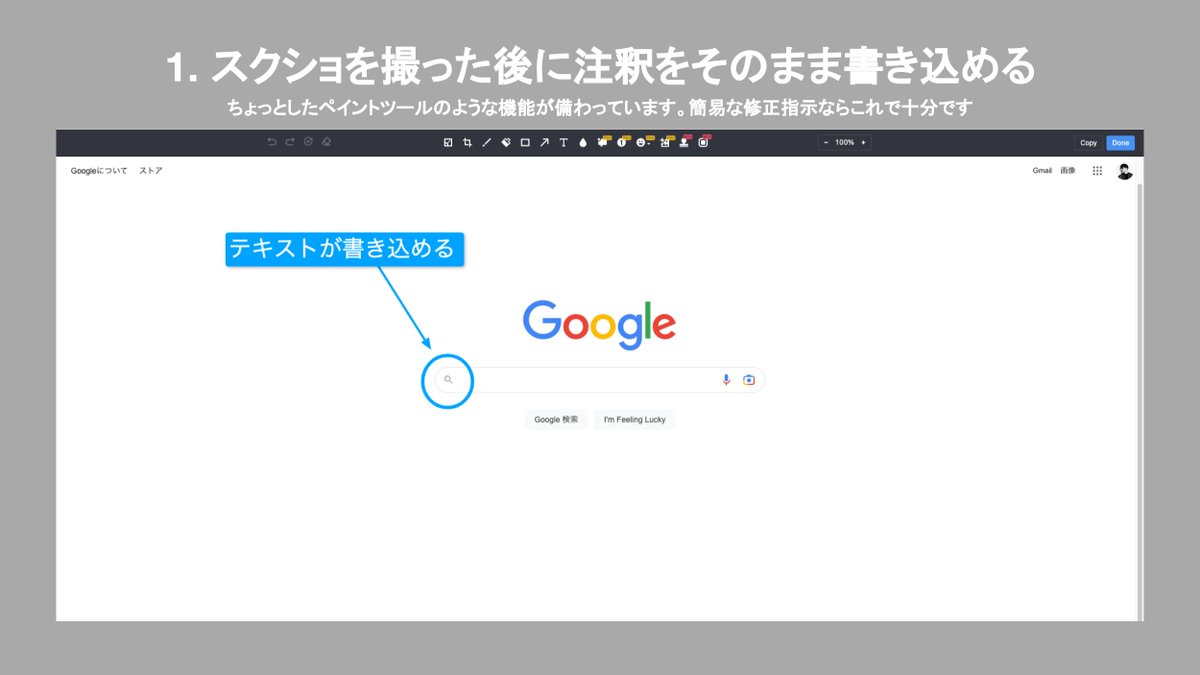Select the arrow drawing tool
1200x675 pixels.
tap(544, 142)
